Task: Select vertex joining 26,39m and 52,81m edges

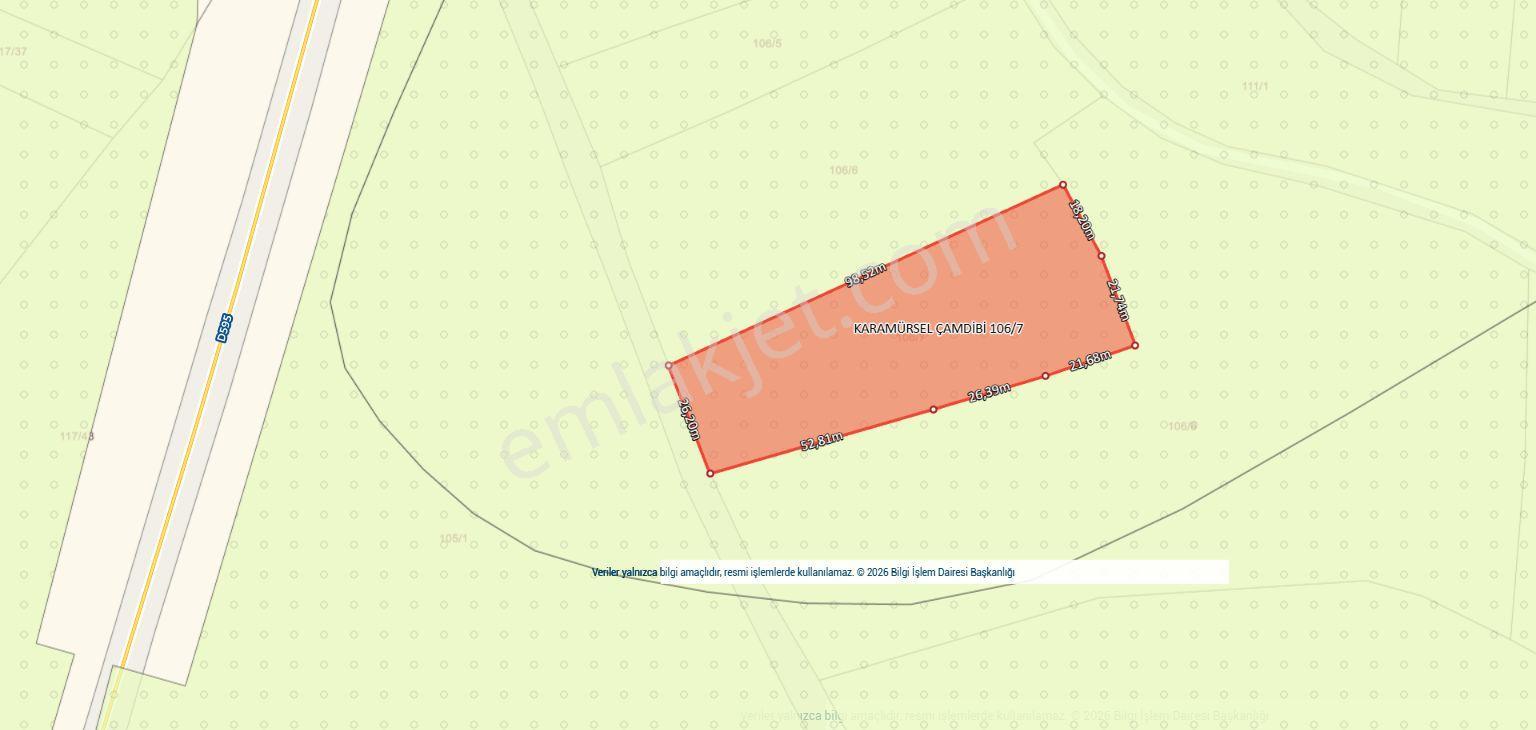Action: 933,409
